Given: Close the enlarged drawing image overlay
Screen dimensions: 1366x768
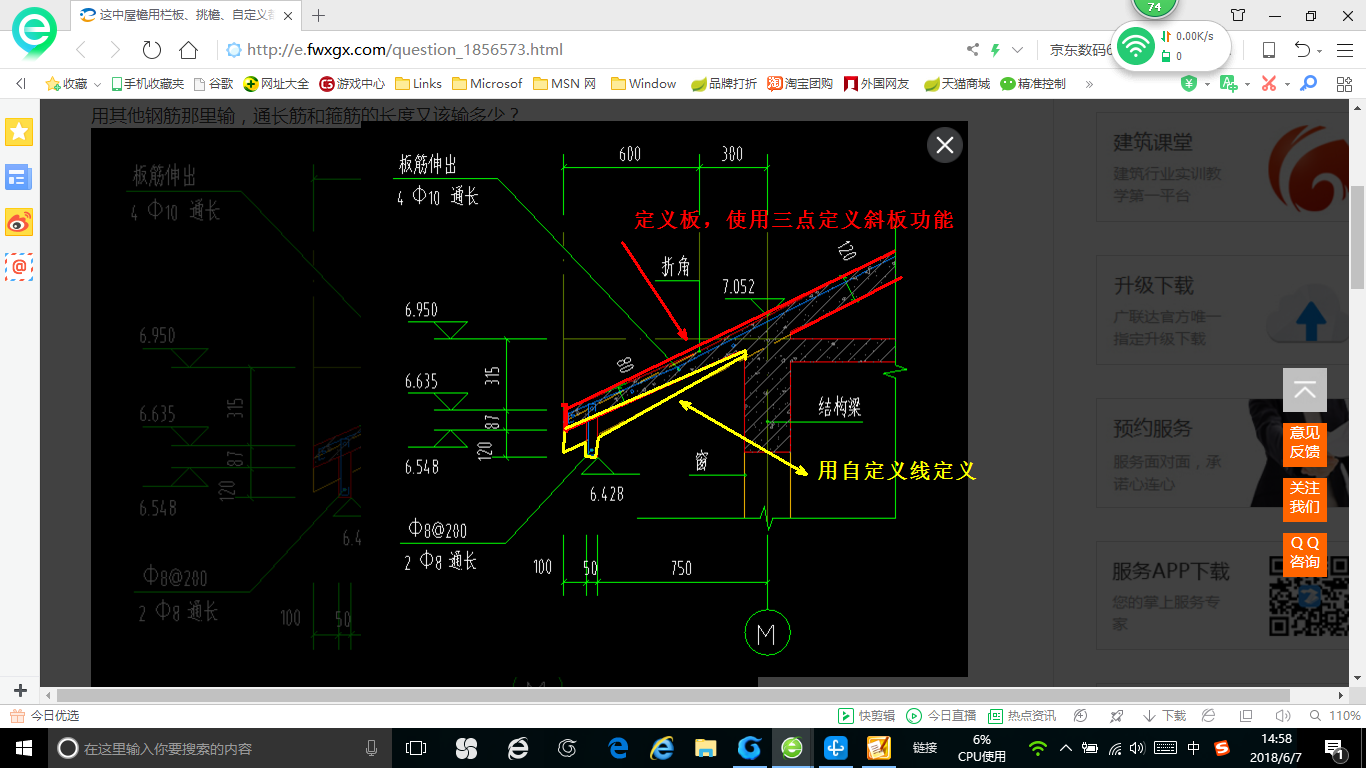Looking at the screenshot, I should [944, 145].
